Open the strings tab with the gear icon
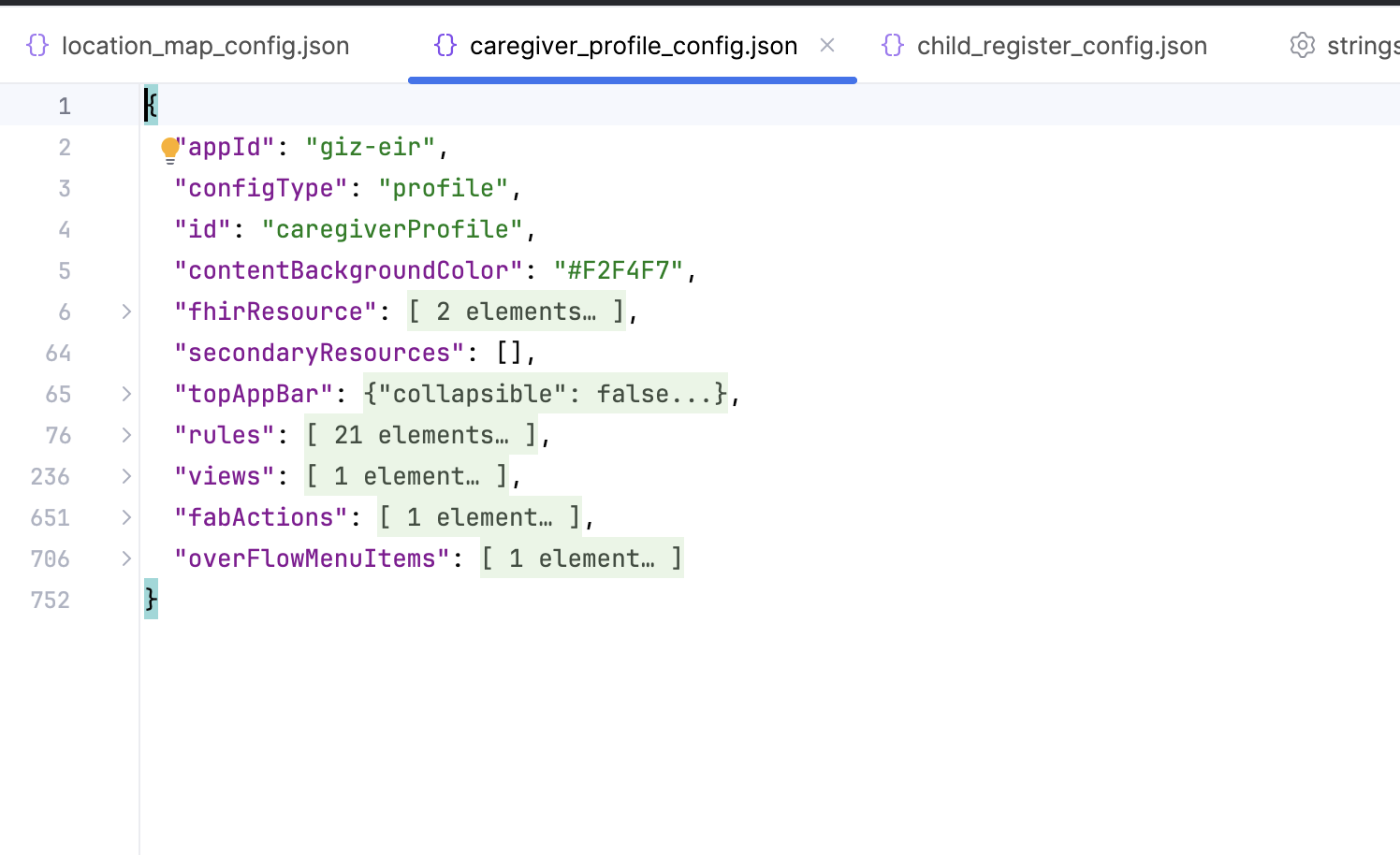 [x=1344, y=45]
